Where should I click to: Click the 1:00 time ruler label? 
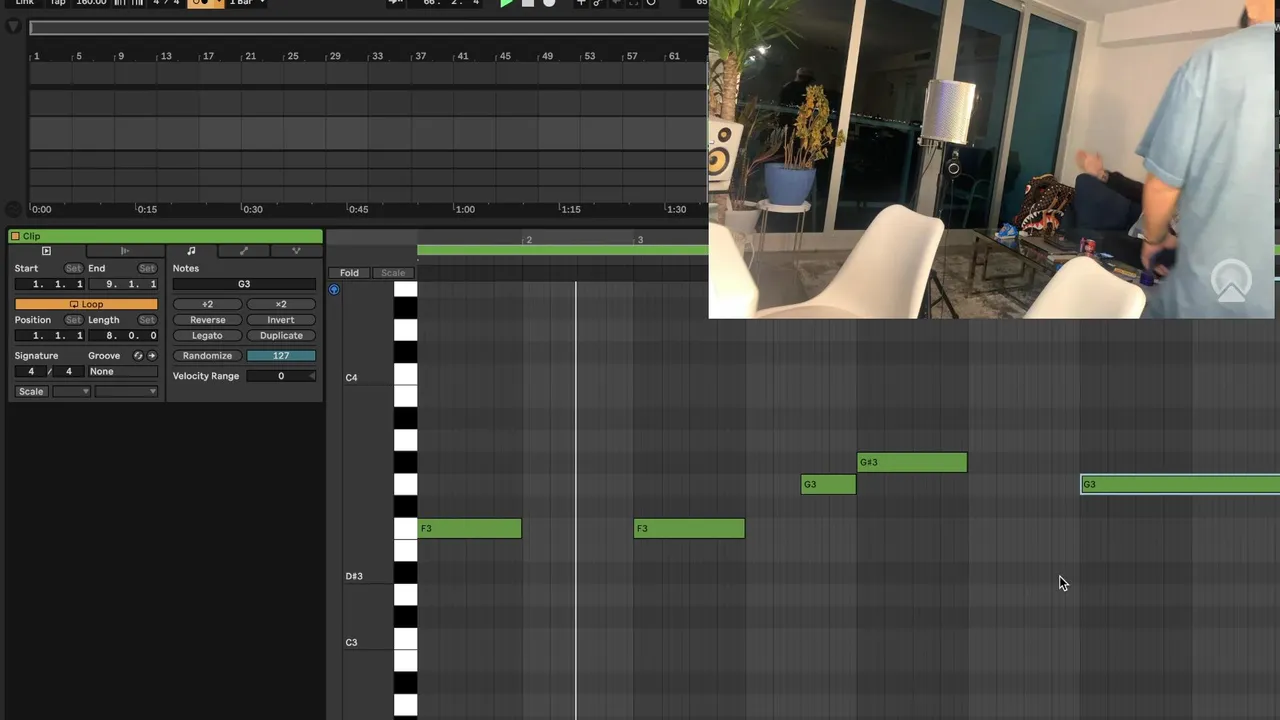(465, 210)
